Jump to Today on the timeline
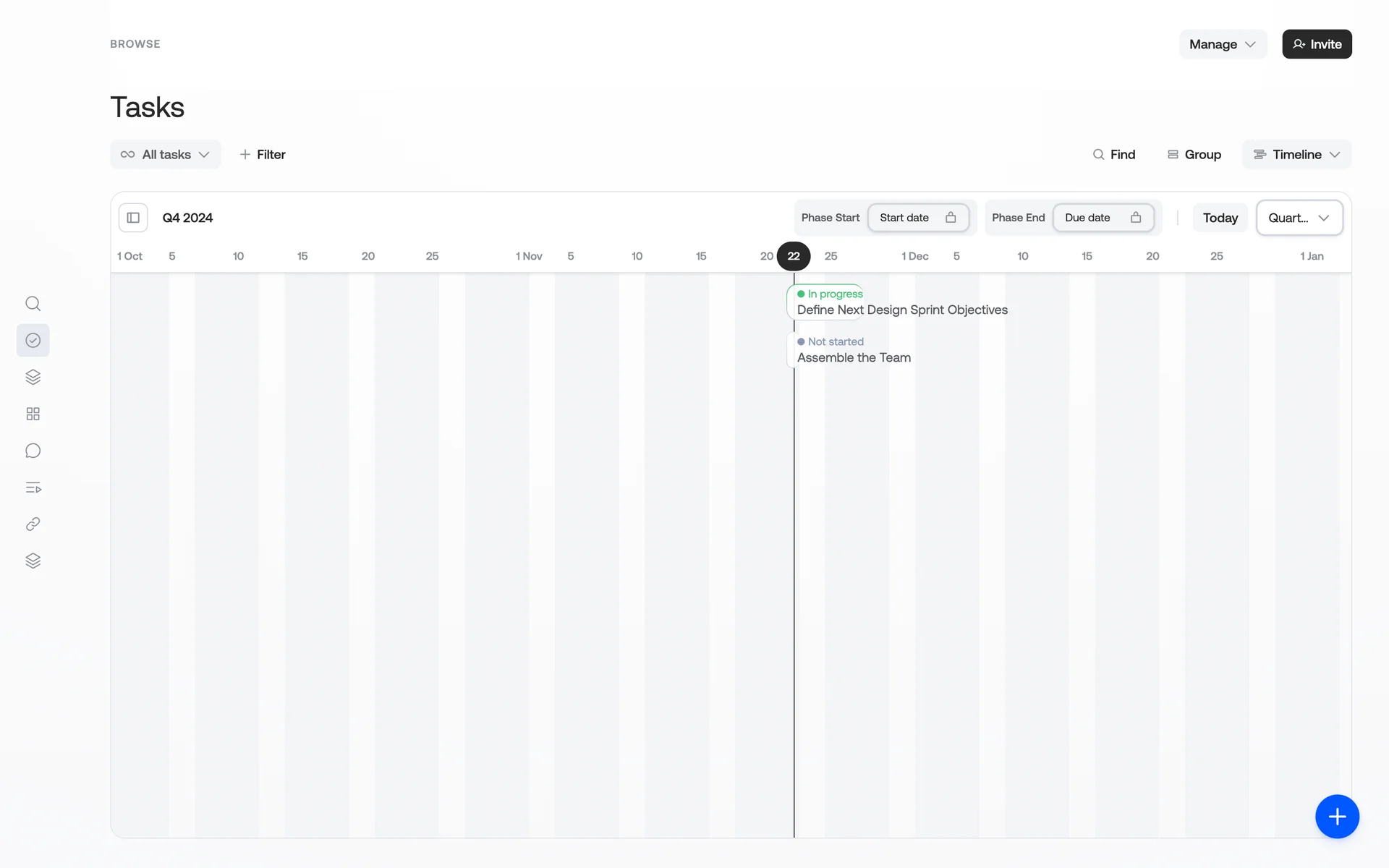The image size is (1389, 868). [x=1220, y=218]
